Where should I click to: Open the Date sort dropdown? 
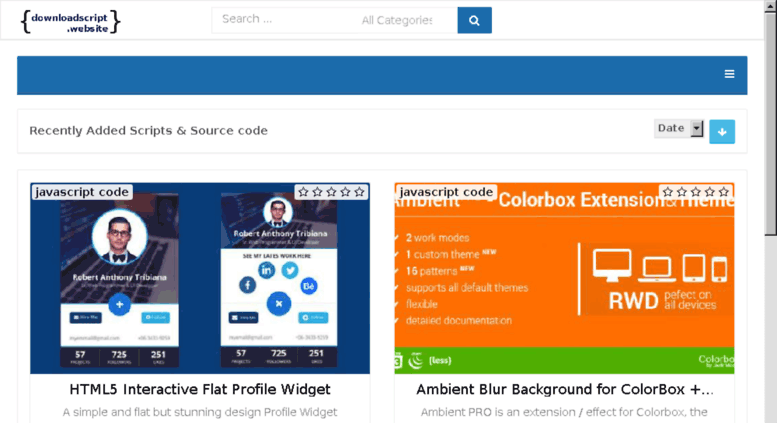click(x=678, y=128)
